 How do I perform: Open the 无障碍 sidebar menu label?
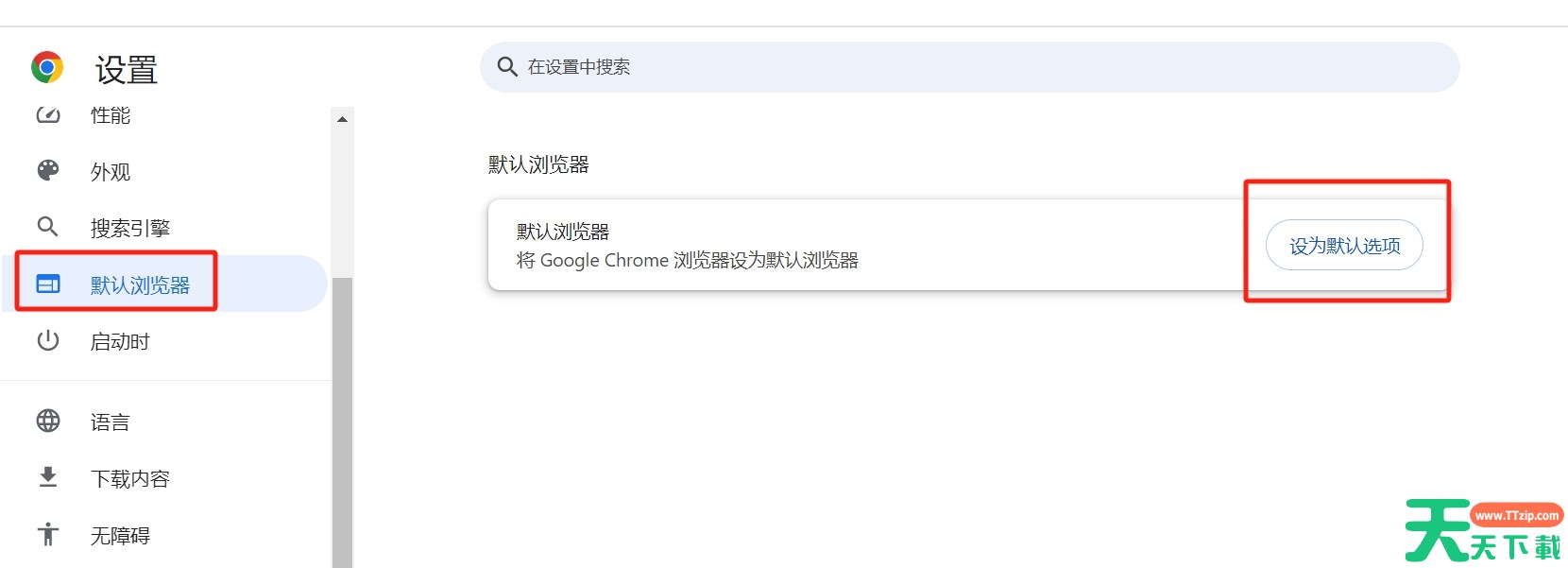120,536
